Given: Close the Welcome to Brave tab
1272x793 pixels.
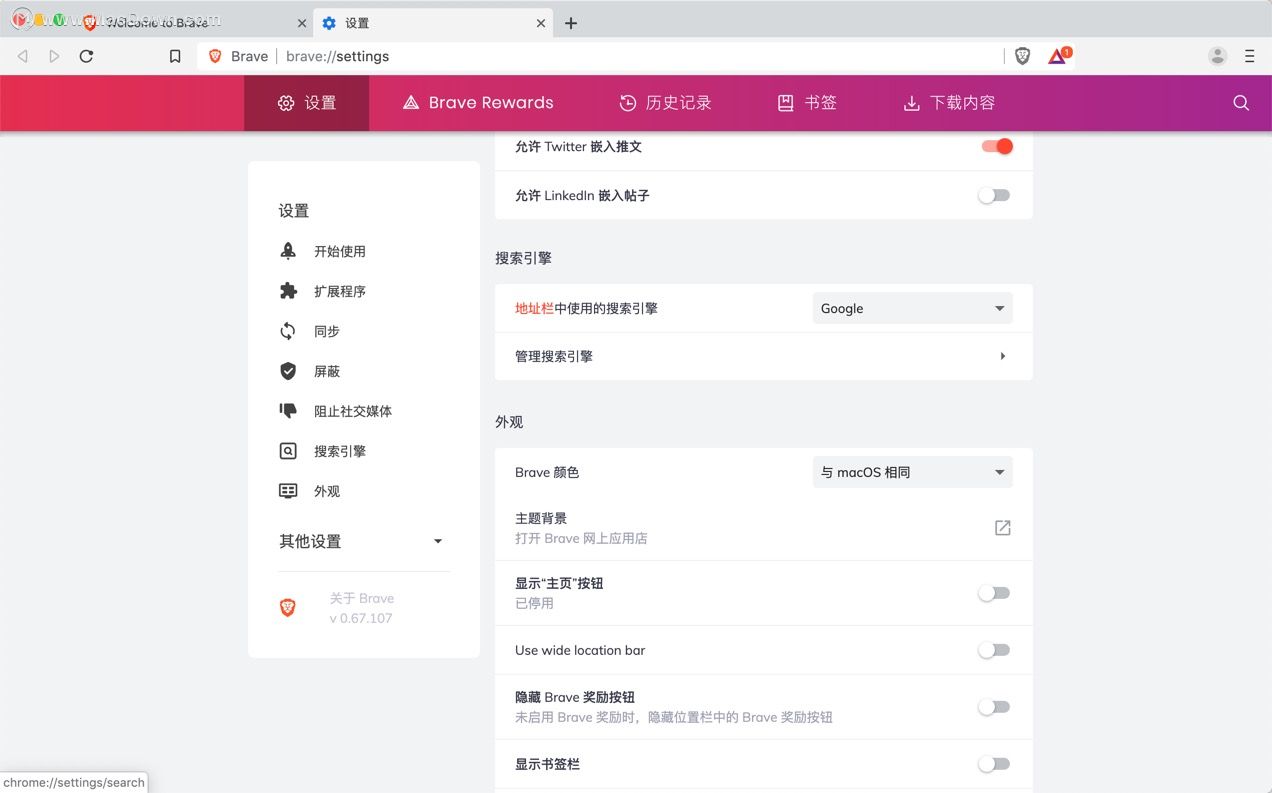Looking at the screenshot, I should (303, 23).
